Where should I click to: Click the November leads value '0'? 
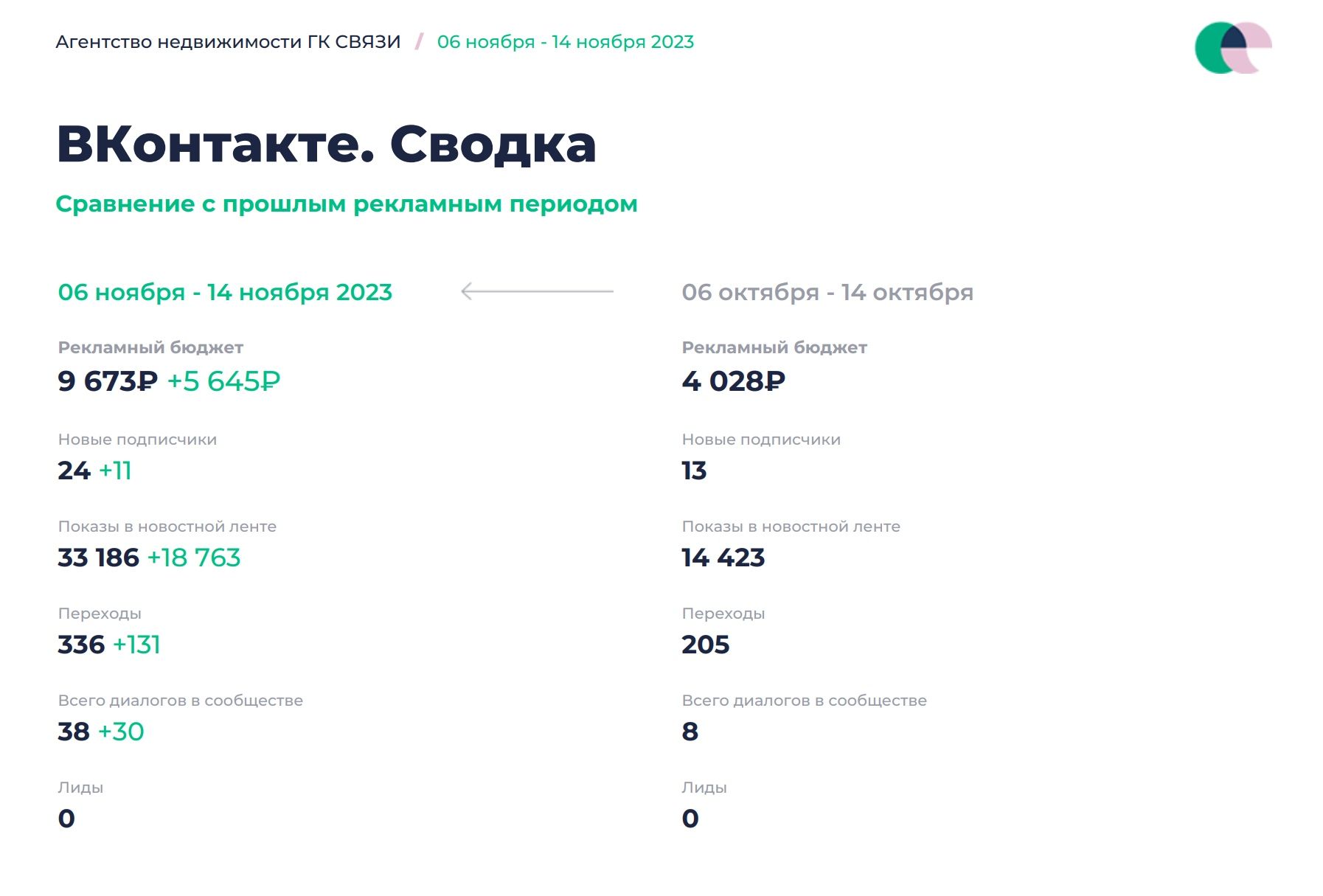(66, 819)
